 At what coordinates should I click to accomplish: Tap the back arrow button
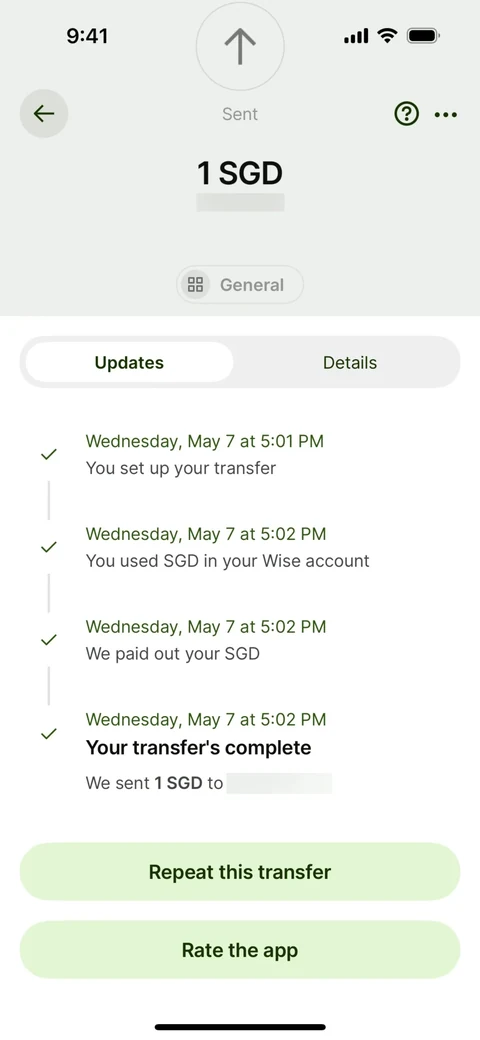tap(44, 114)
